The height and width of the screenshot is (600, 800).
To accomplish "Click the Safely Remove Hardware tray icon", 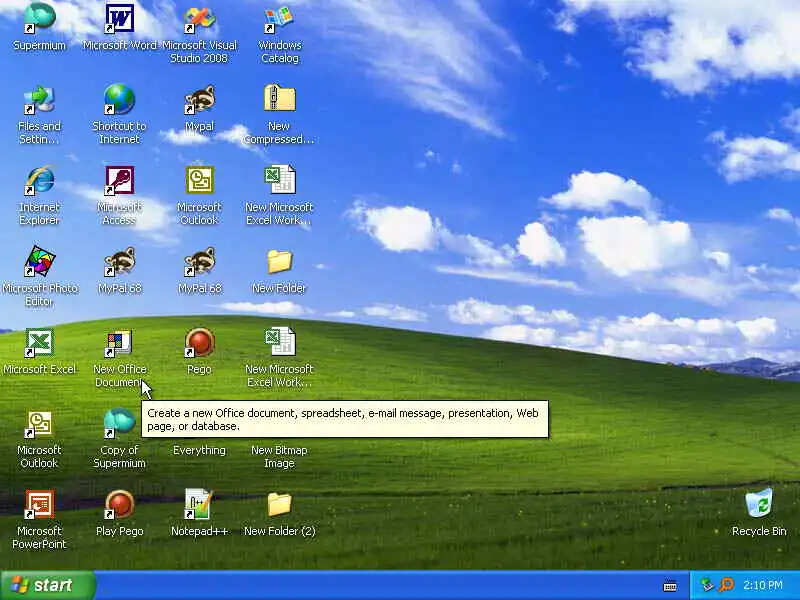I will [707, 585].
